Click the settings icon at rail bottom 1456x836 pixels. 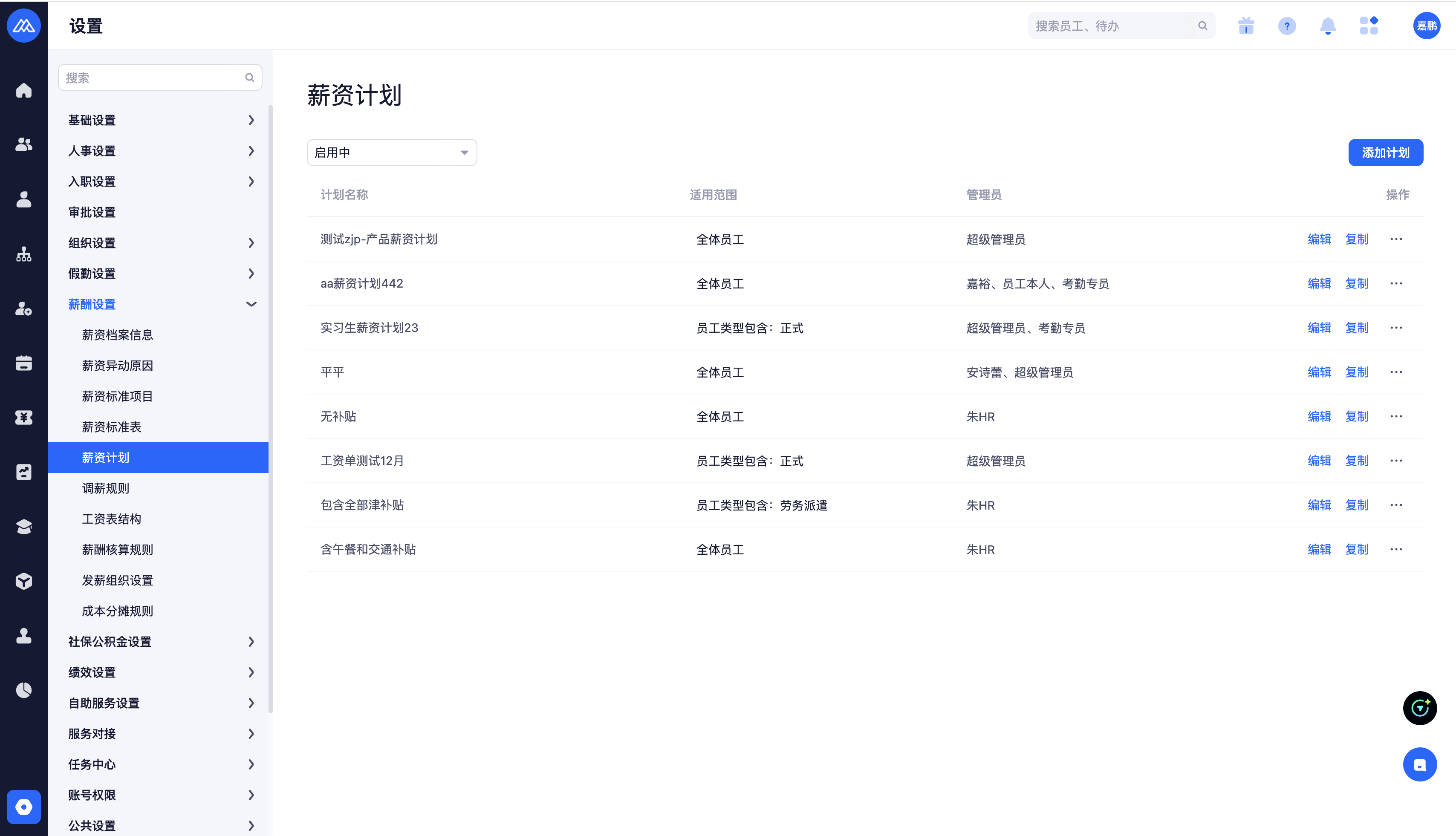coord(23,807)
